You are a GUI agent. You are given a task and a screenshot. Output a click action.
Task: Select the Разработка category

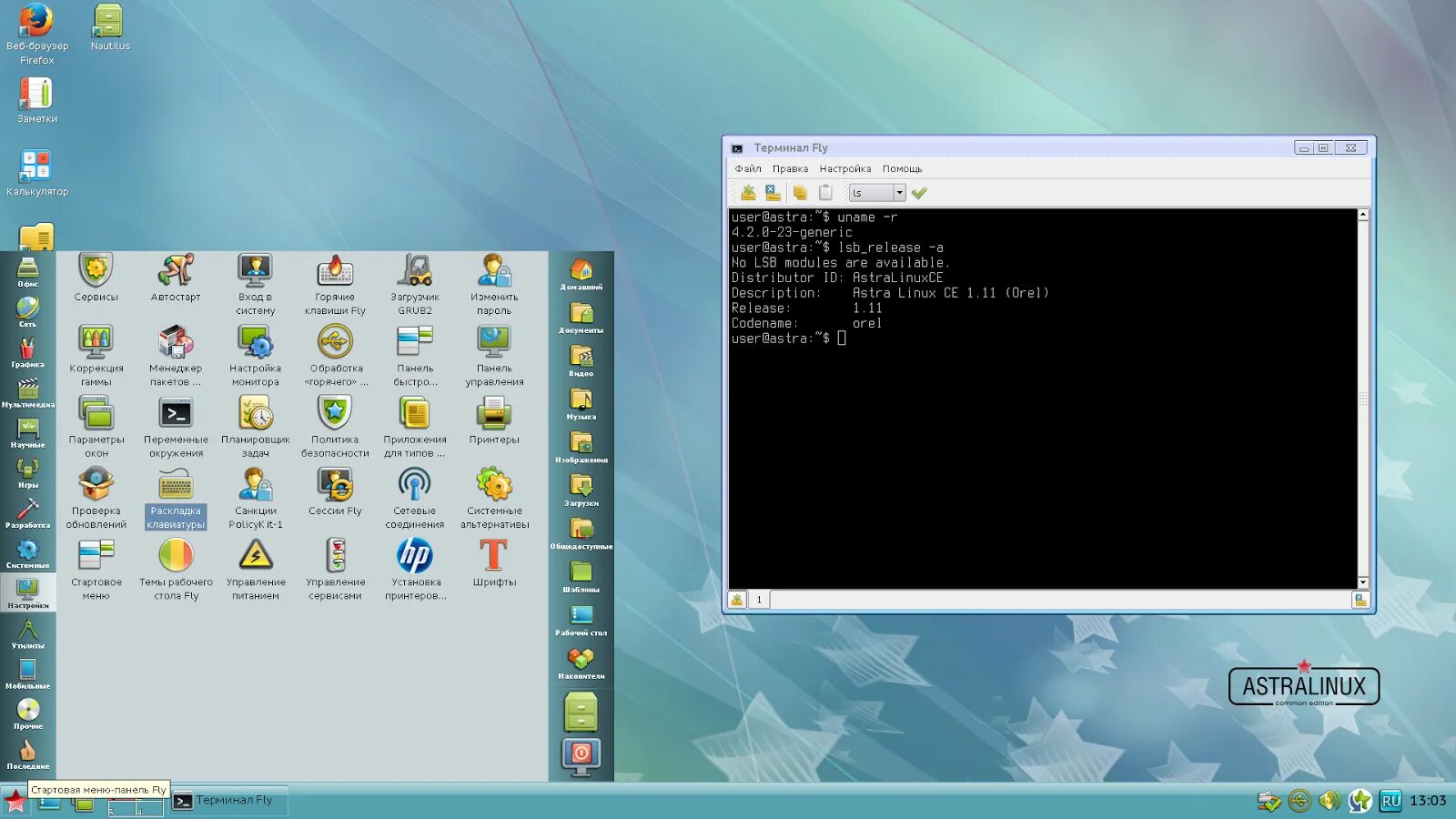tap(28, 512)
